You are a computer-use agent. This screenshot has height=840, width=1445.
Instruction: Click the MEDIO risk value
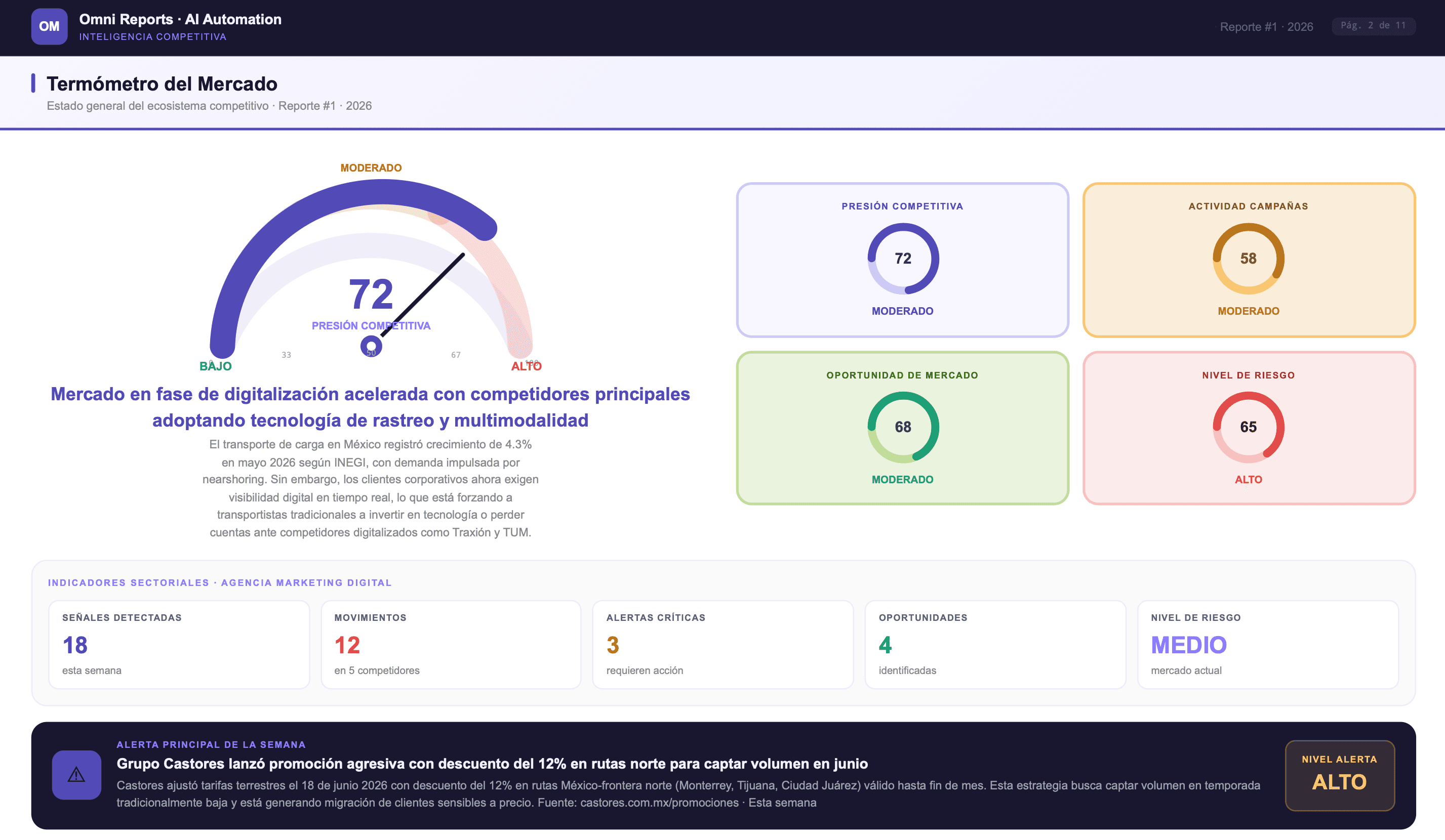[1189, 645]
